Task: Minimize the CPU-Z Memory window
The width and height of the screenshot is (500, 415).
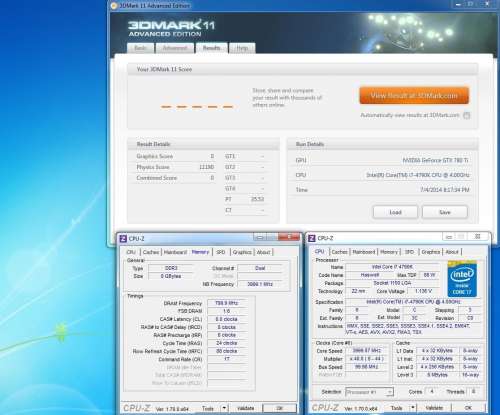Action: [260, 237]
